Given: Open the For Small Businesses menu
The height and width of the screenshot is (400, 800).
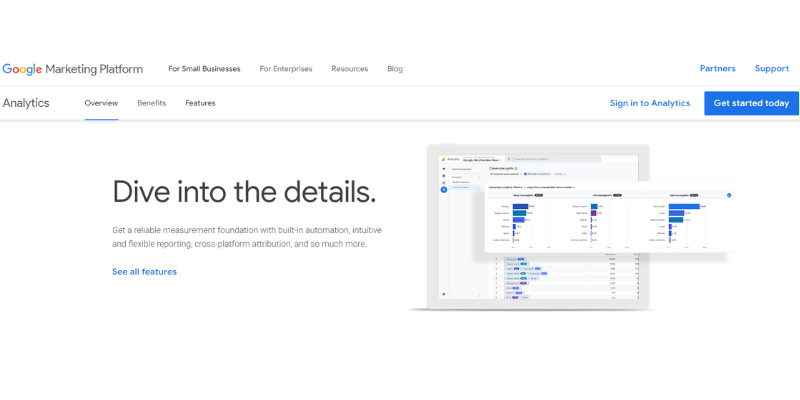Looking at the screenshot, I should (204, 69).
